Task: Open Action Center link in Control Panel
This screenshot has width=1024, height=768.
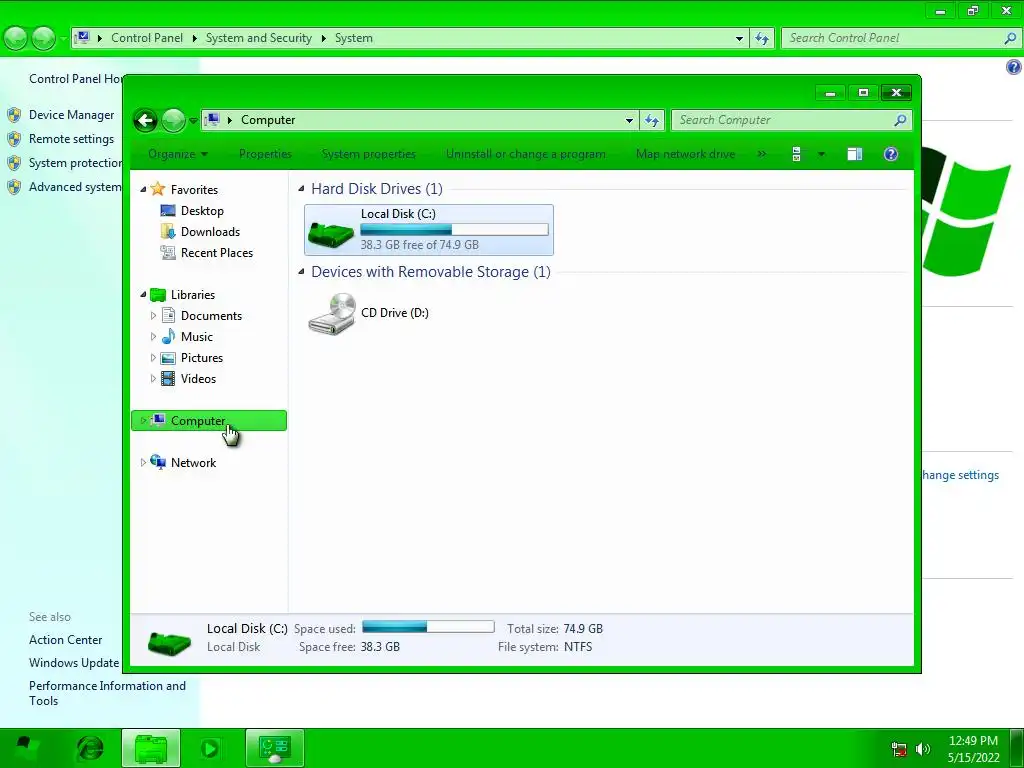Action: point(65,640)
